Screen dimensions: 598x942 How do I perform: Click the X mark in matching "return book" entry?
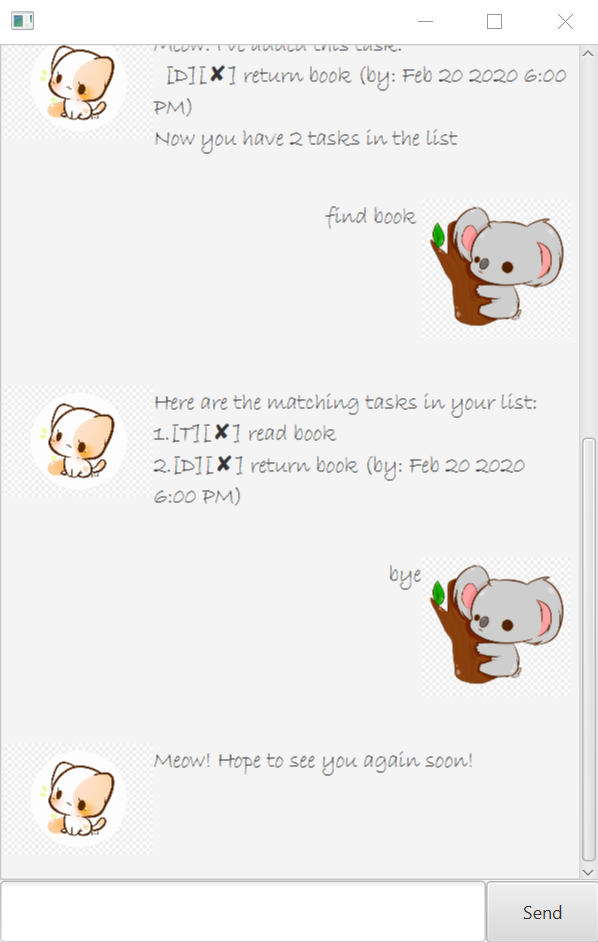coord(224,464)
